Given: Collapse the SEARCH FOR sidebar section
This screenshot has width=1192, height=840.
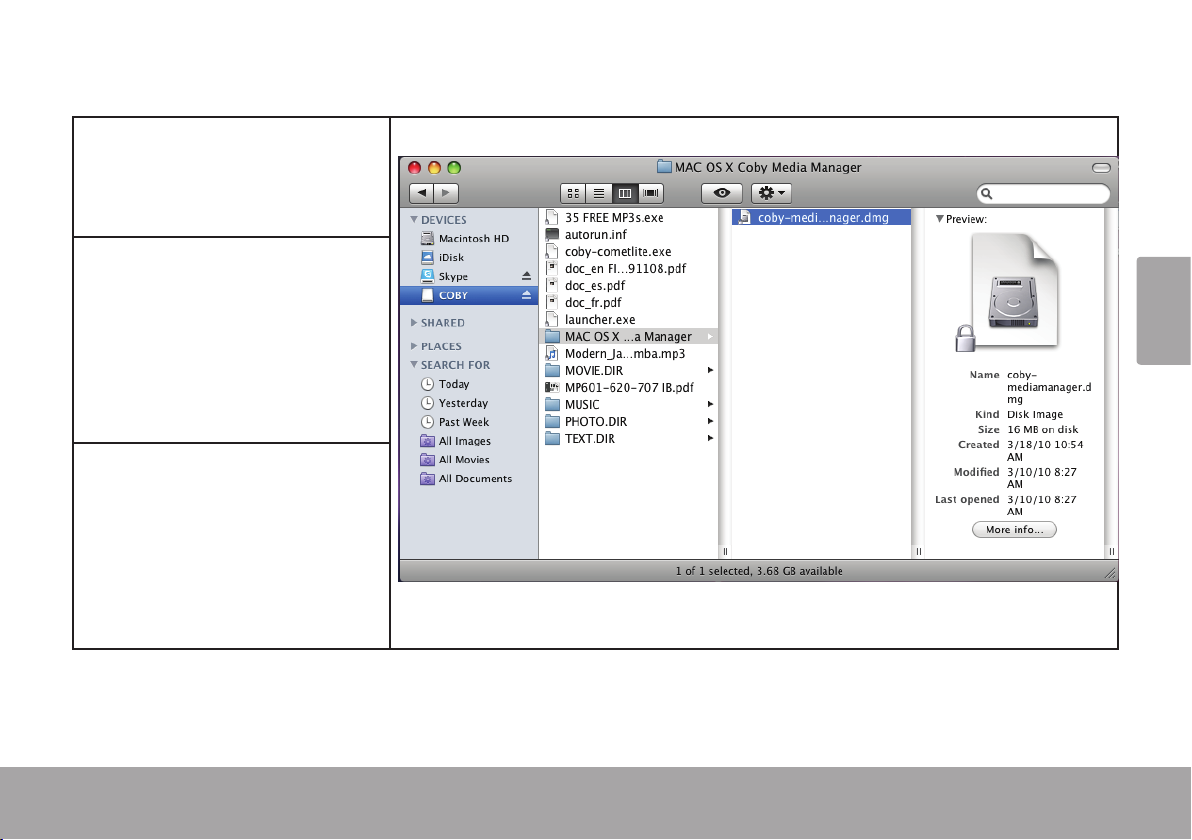Looking at the screenshot, I should 414,365.
